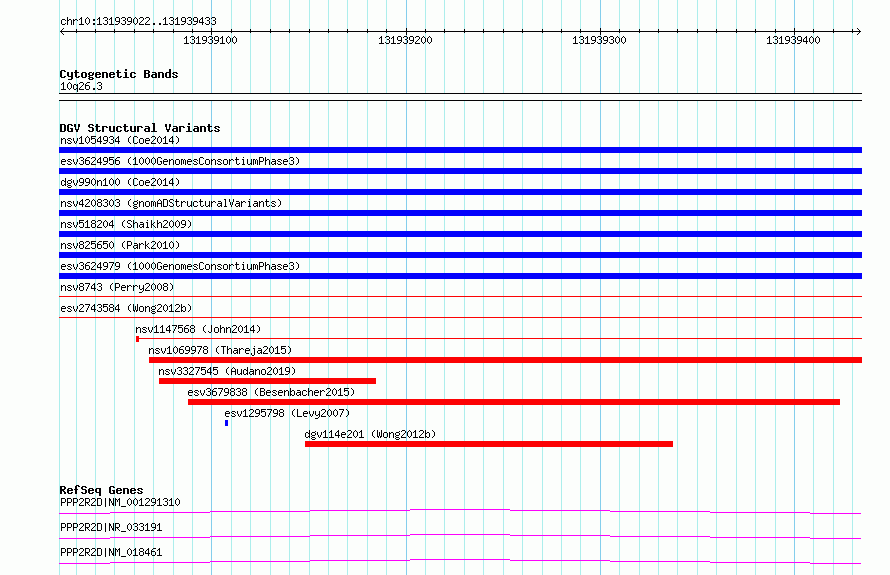Open variant esv3624956 (1000GenomesConsortiumPhase3) label
Image resolution: width=890 pixels, height=575 pixels.
pyautogui.click(x=180, y=161)
